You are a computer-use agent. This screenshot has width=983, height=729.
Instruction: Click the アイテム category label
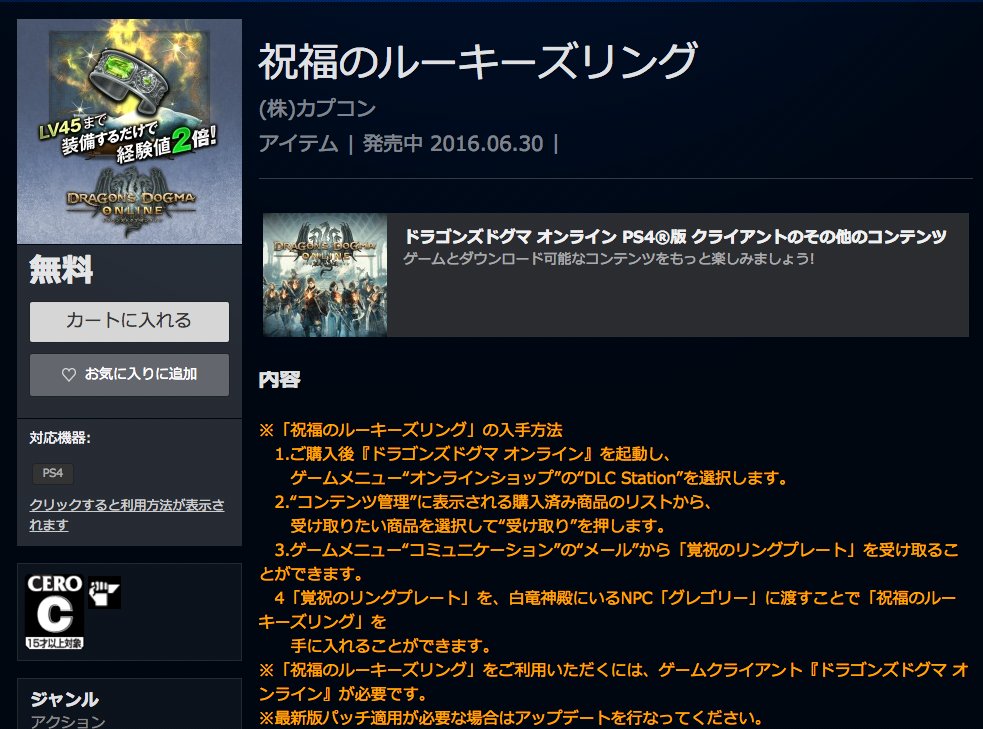point(298,144)
